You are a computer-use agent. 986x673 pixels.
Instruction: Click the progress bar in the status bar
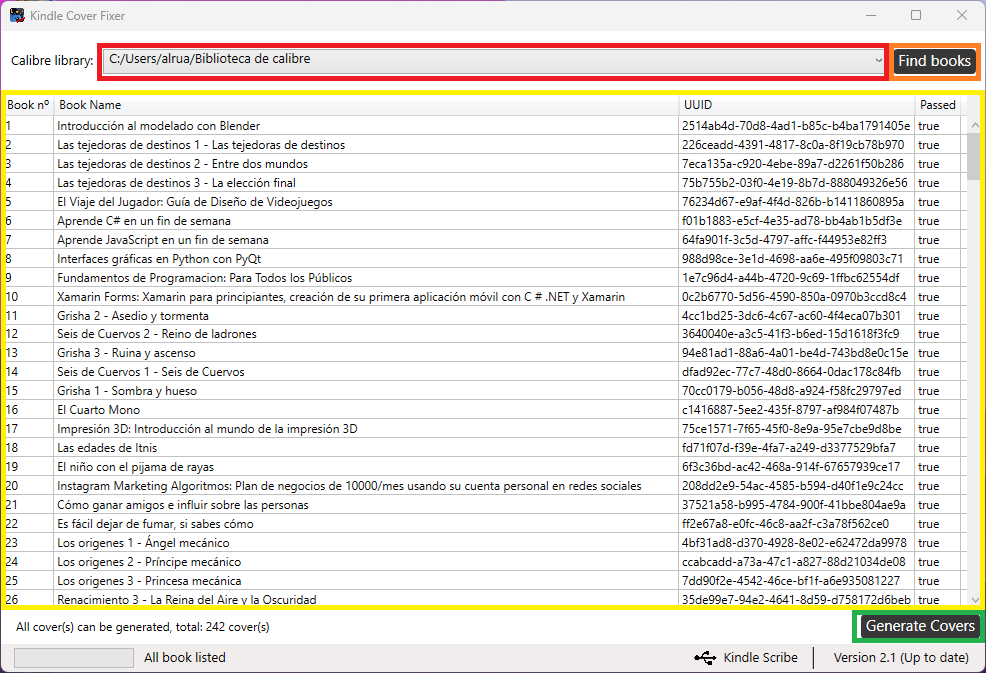pos(74,658)
